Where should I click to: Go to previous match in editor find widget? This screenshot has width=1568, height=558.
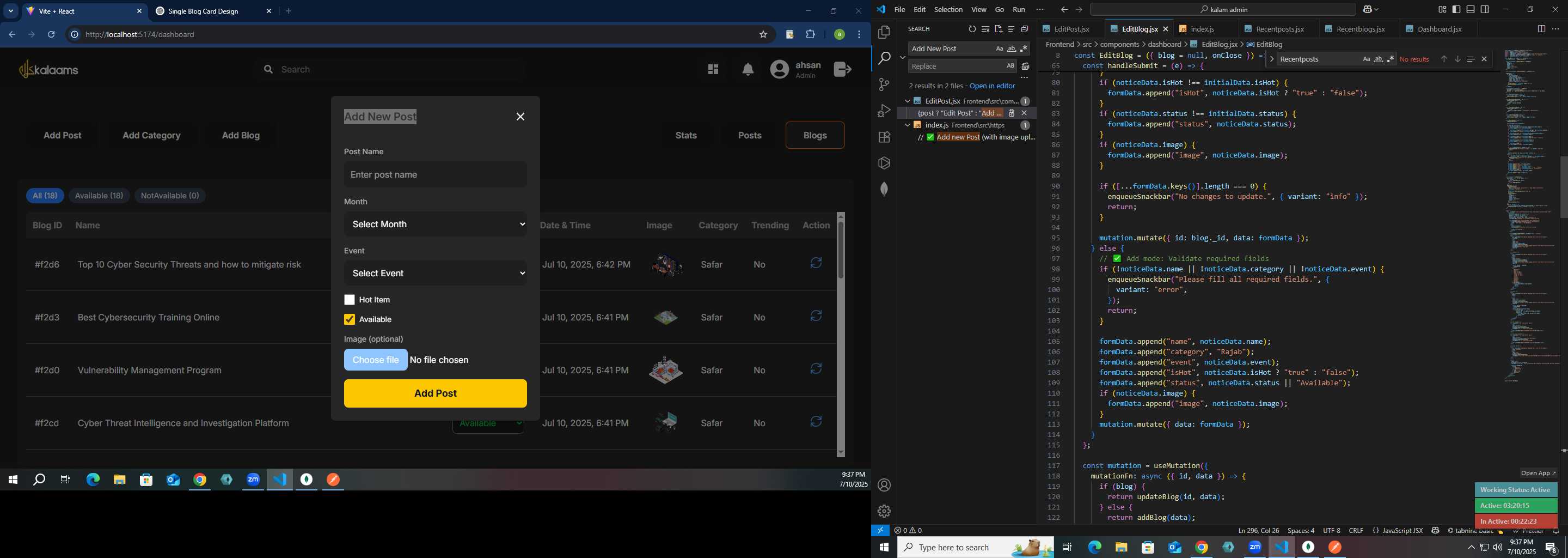click(1443, 59)
